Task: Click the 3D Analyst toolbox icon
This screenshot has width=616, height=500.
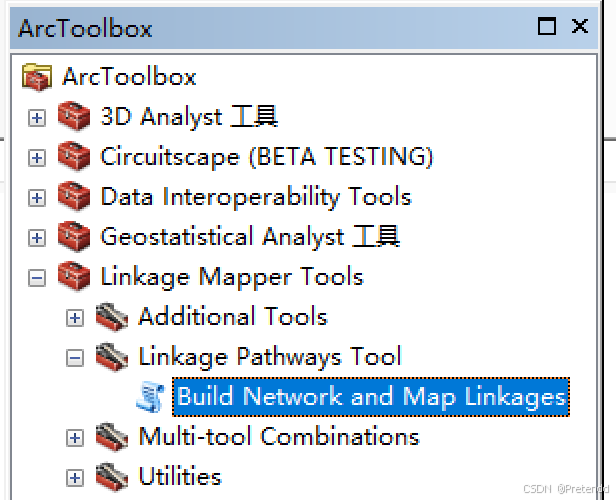Action: (x=74, y=116)
